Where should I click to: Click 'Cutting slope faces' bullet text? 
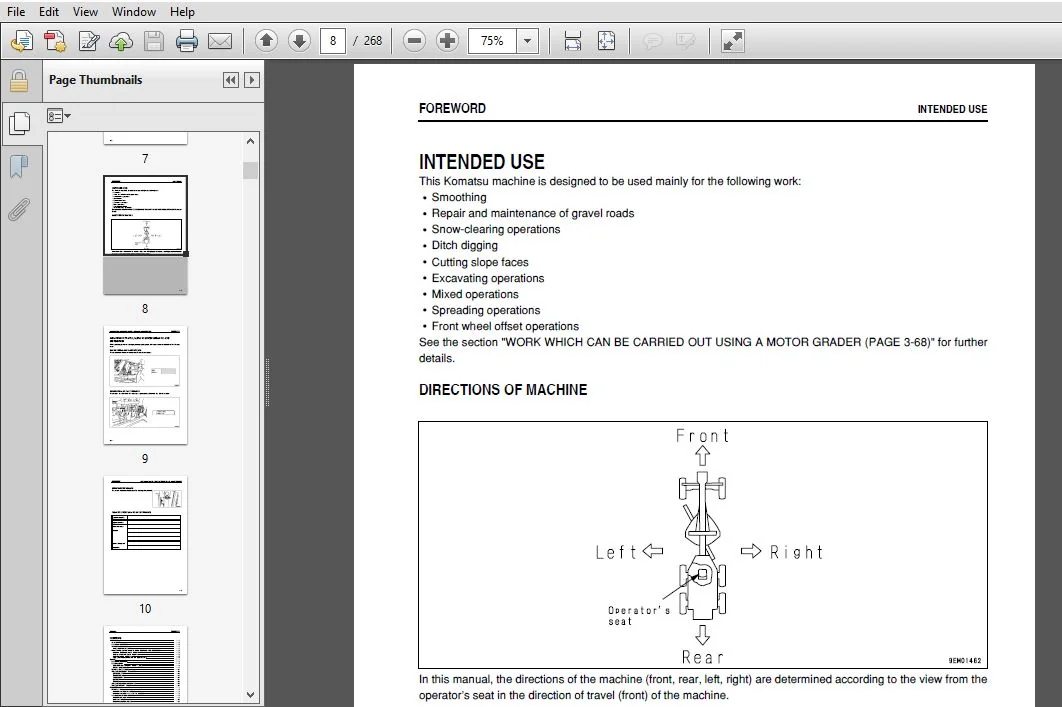click(x=480, y=262)
